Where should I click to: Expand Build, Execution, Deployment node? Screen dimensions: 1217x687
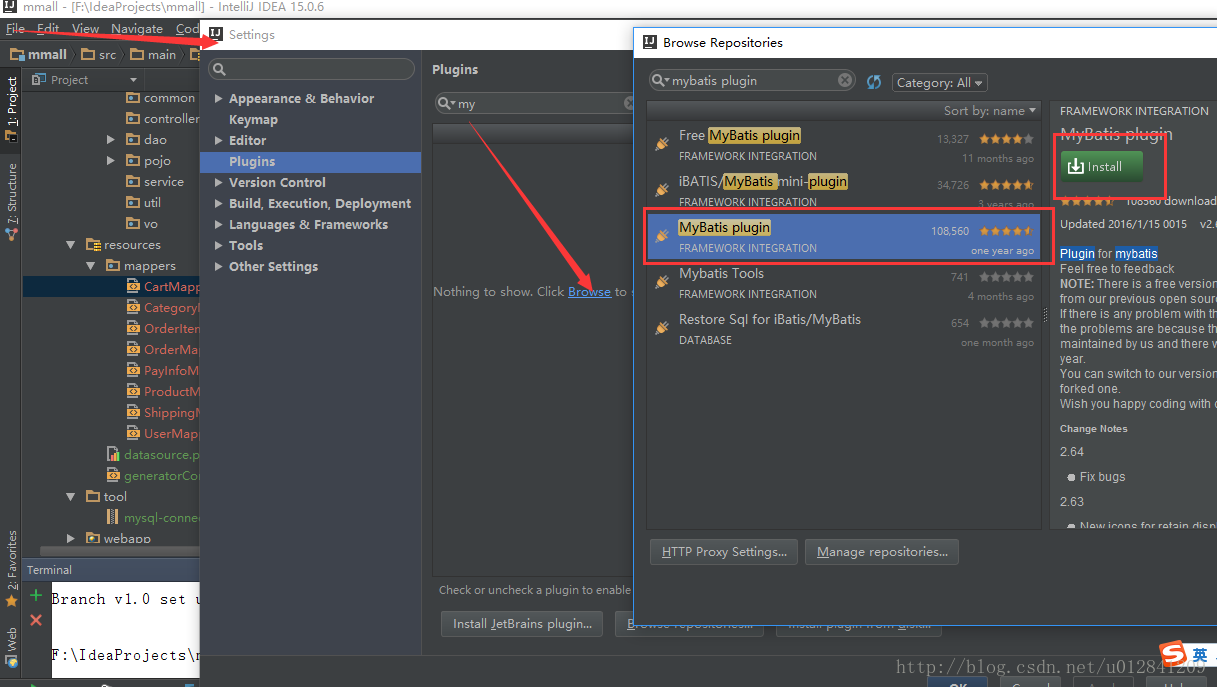219,204
